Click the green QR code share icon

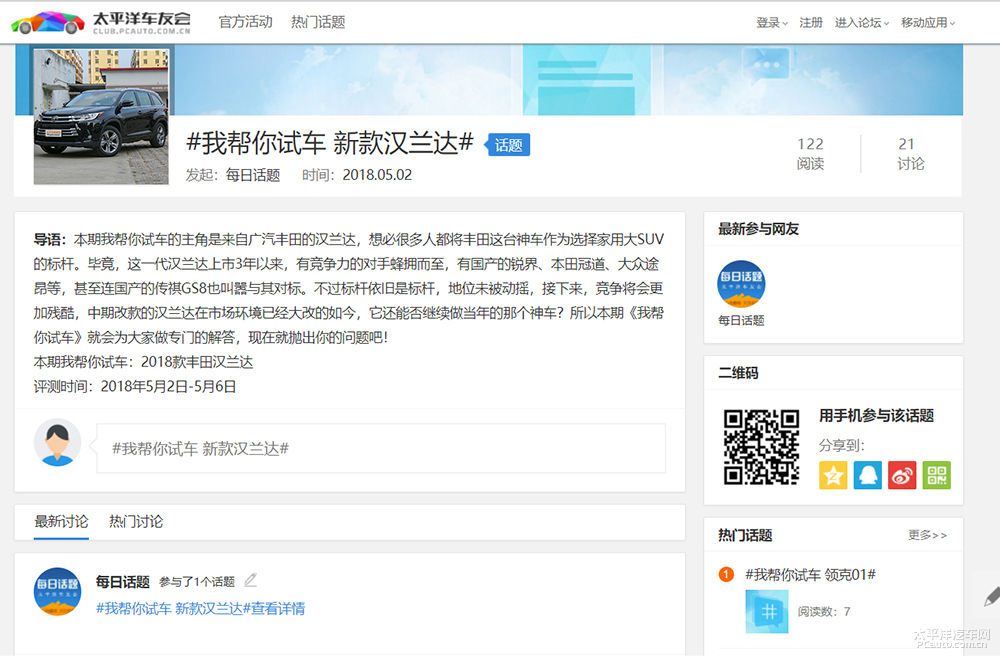pos(936,475)
